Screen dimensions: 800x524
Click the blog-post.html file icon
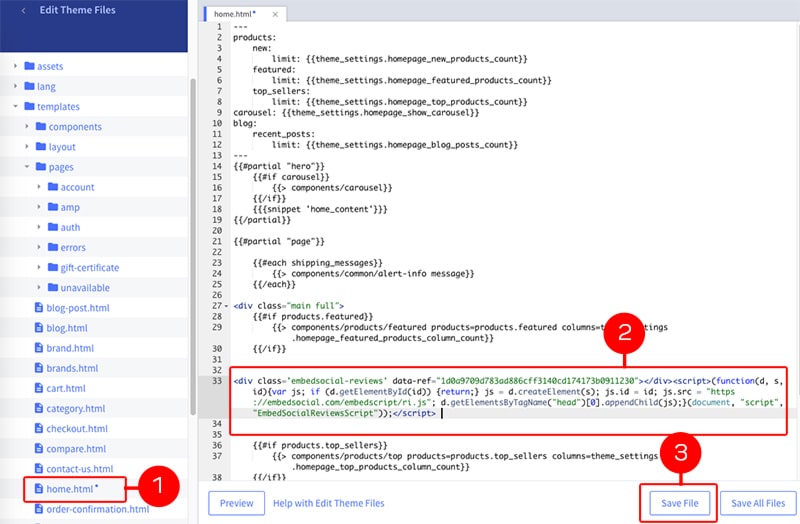pos(39,308)
